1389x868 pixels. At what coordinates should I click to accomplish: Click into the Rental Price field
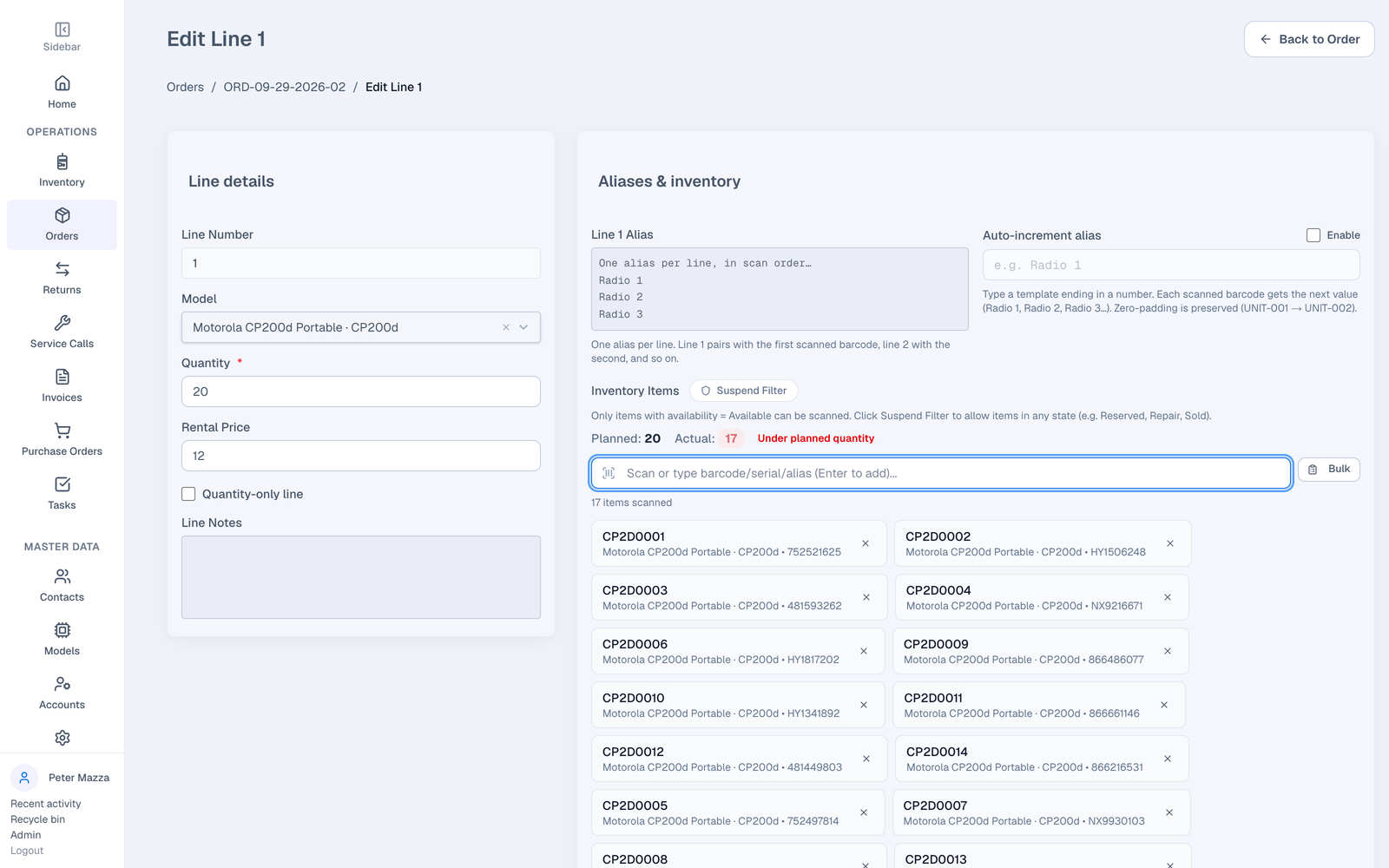point(361,456)
